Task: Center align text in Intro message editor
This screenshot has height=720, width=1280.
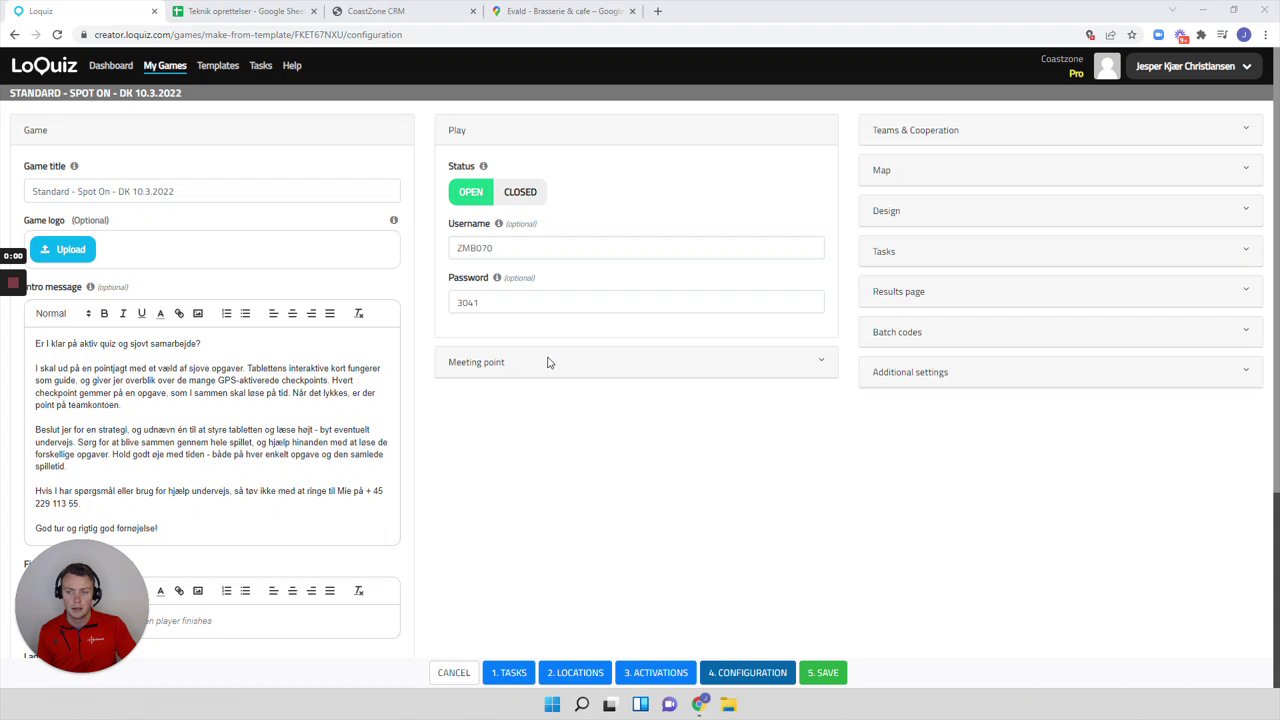Action: pyautogui.click(x=292, y=314)
